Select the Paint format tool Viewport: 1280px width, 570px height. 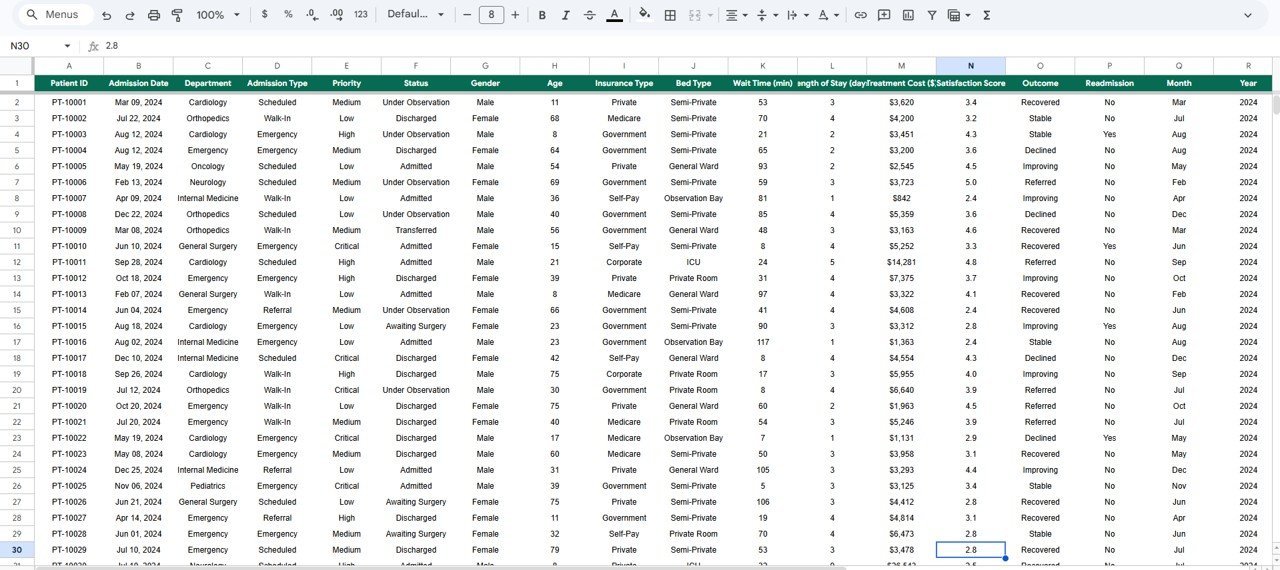coord(177,15)
